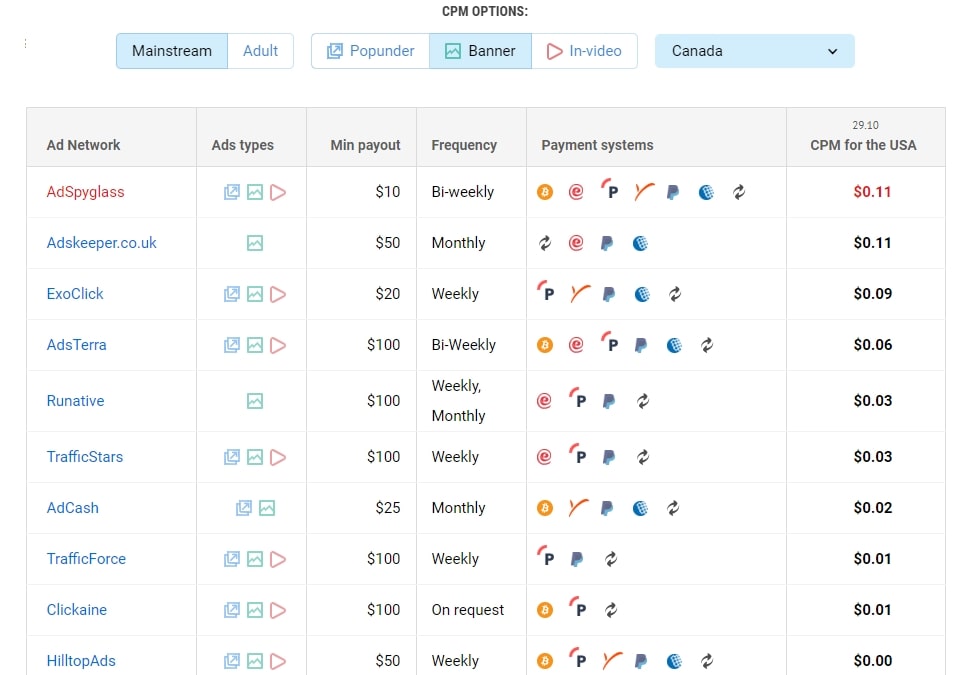The image size is (954, 675).
Task: Open the AdCash network link
Action: point(72,508)
